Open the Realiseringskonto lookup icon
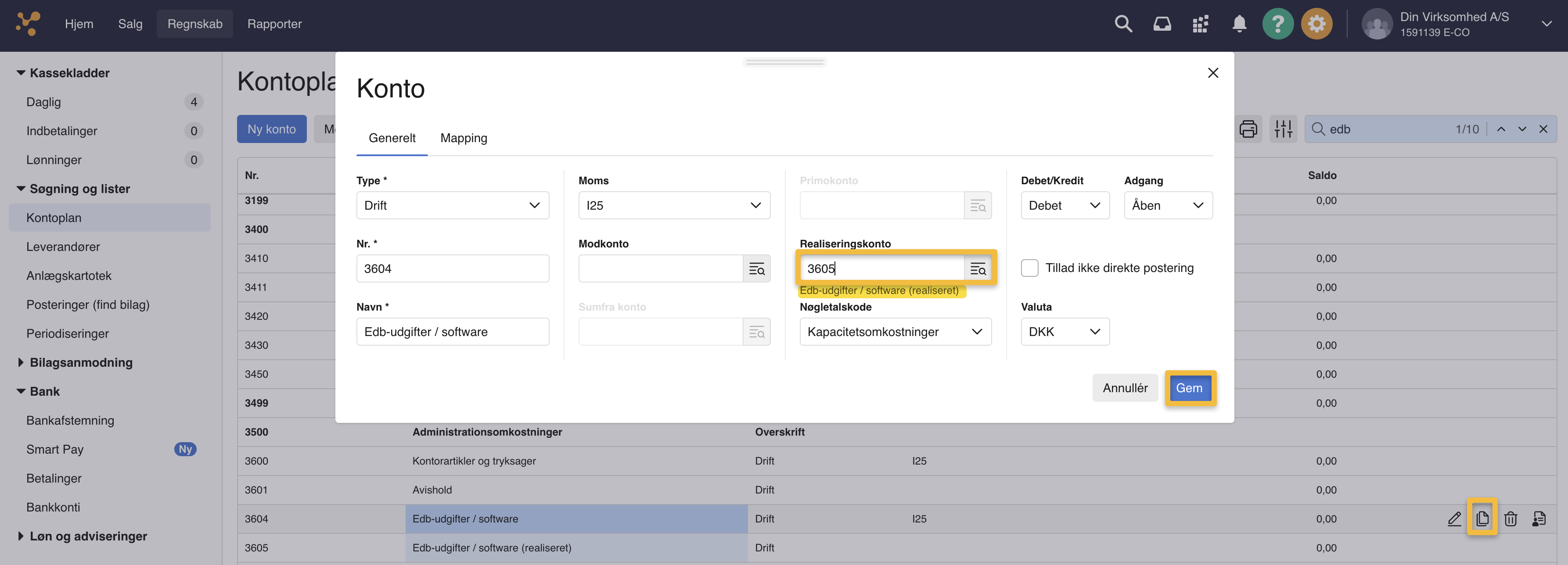Screen dimensions: 1568x565 978,269
